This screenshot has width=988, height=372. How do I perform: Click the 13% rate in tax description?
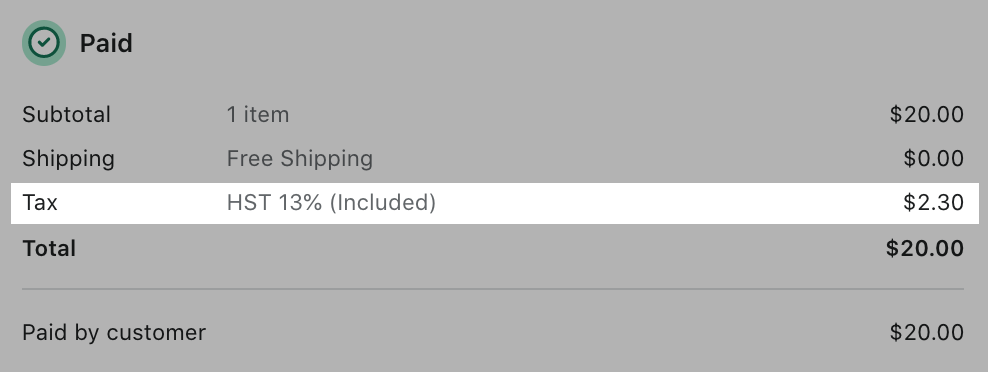click(x=300, y=203)
